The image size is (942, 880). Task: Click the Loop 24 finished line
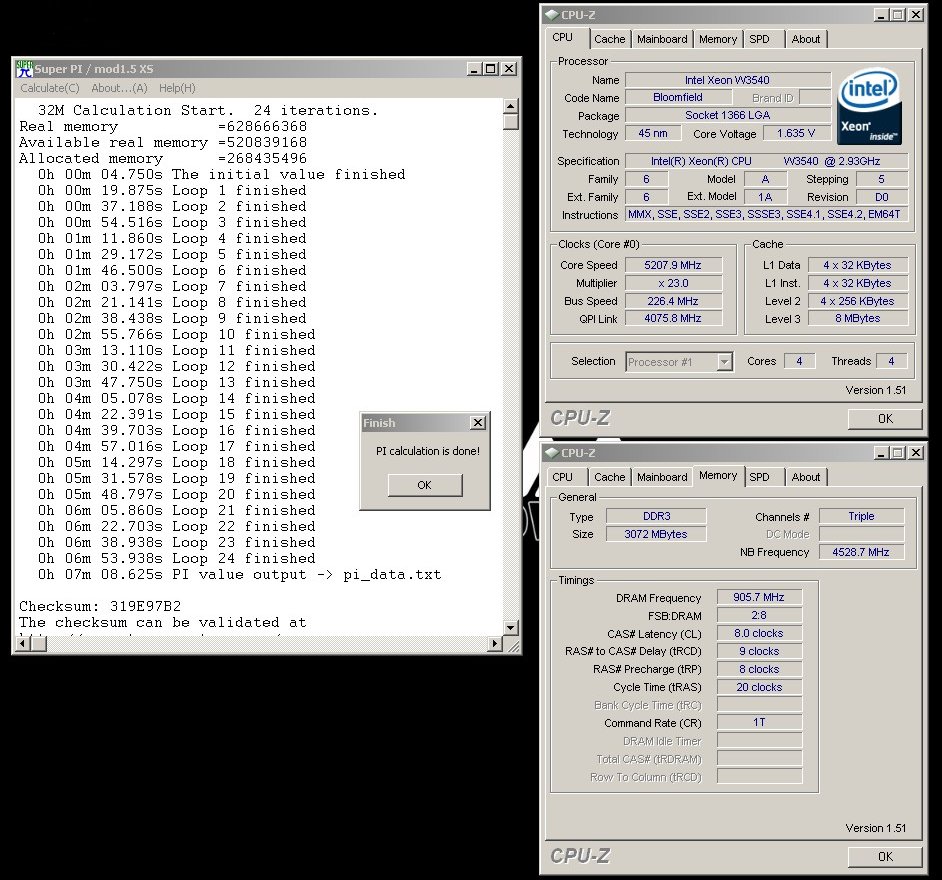pos(177,559)
